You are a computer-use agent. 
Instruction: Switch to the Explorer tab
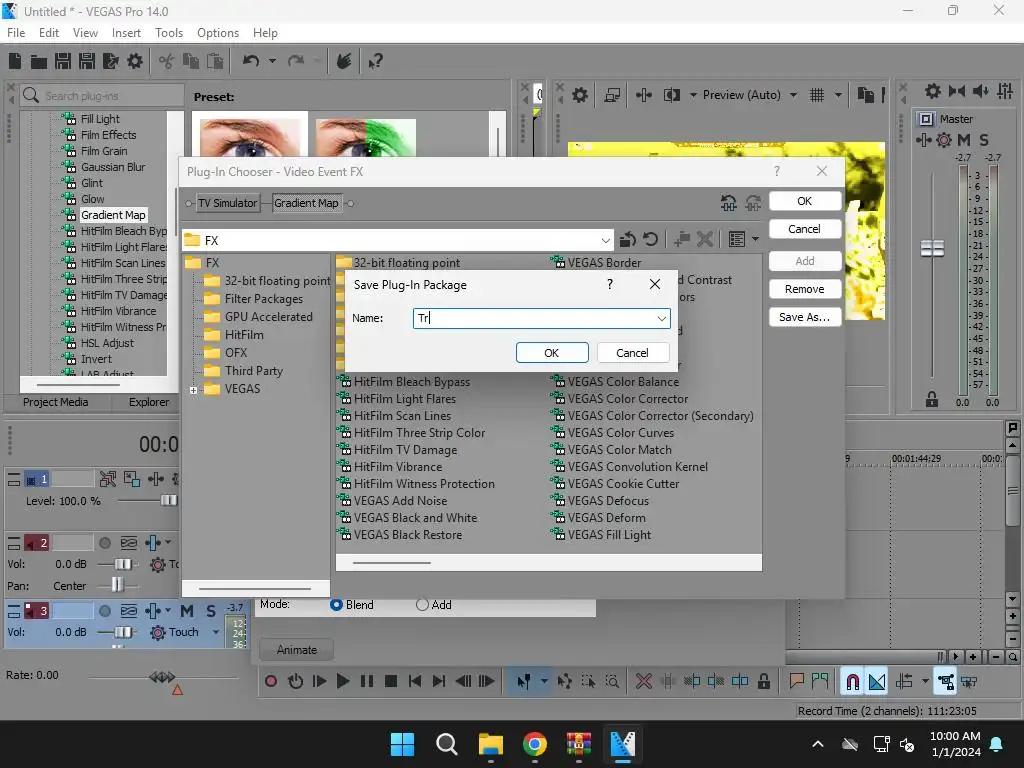pyautogui.click(x=149, y=402)
